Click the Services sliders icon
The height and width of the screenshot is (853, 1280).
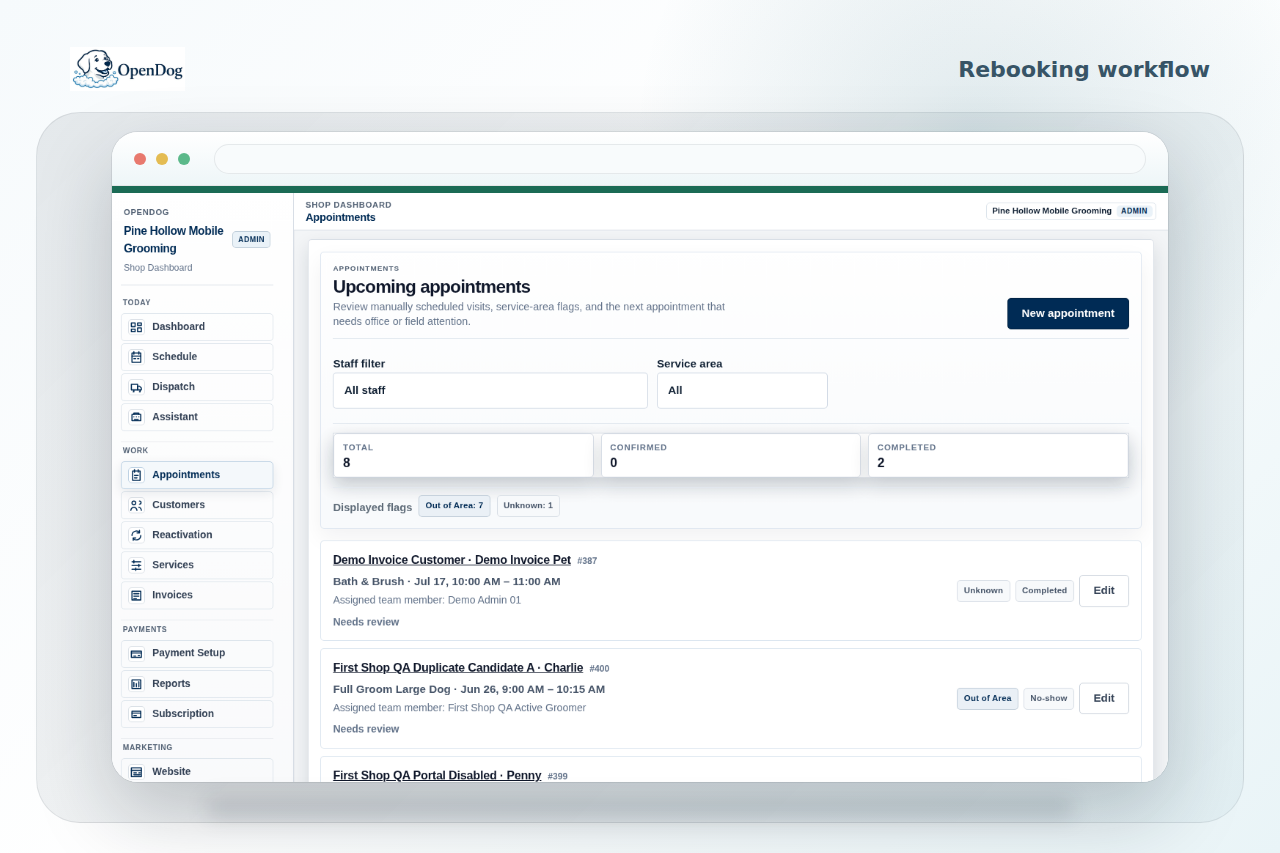point(136,565)
